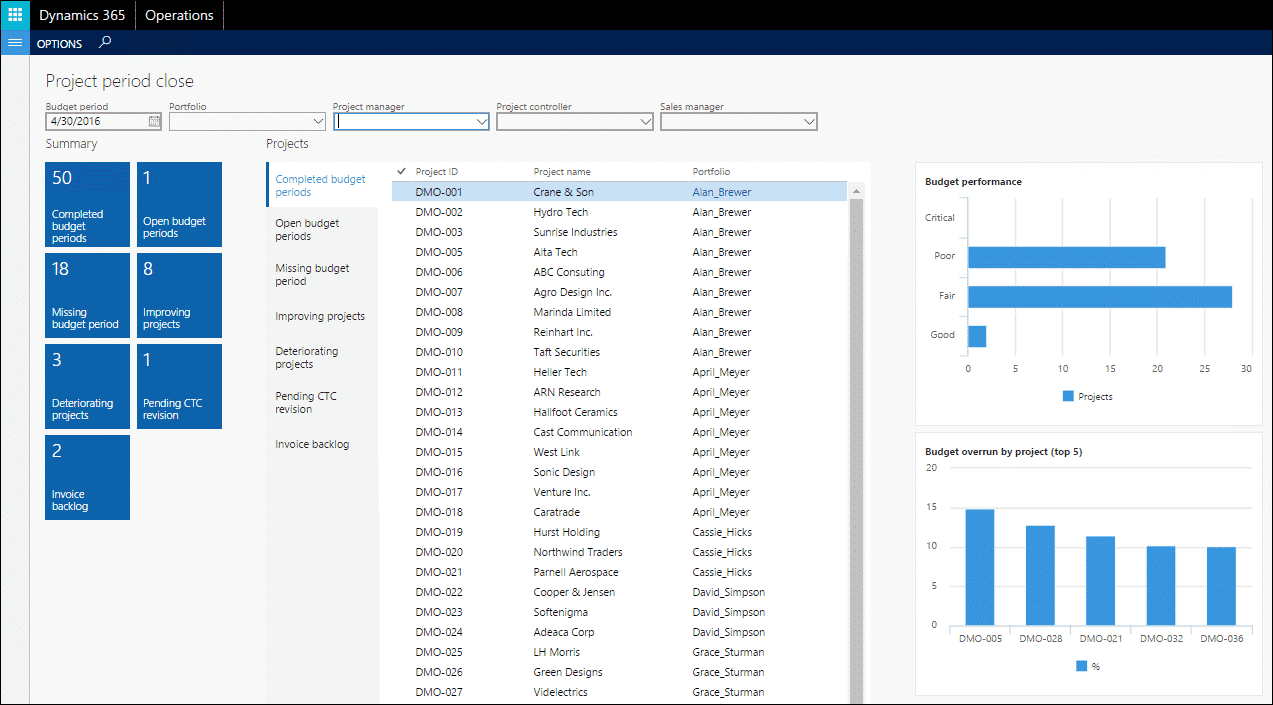Click the select-all checkmark column header
Viewport: 1273px width, 705px height.
[x=401, y=172]
